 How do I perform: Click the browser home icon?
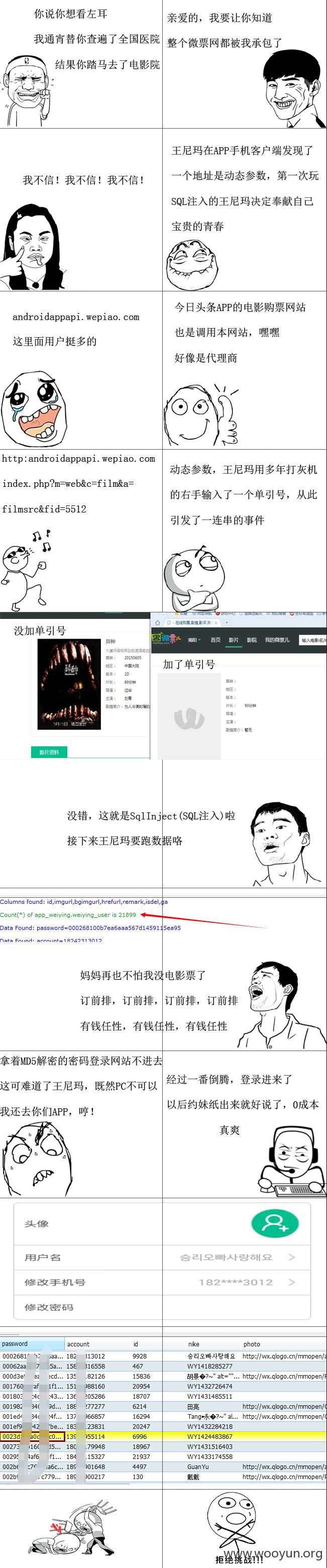click(158, 622)
